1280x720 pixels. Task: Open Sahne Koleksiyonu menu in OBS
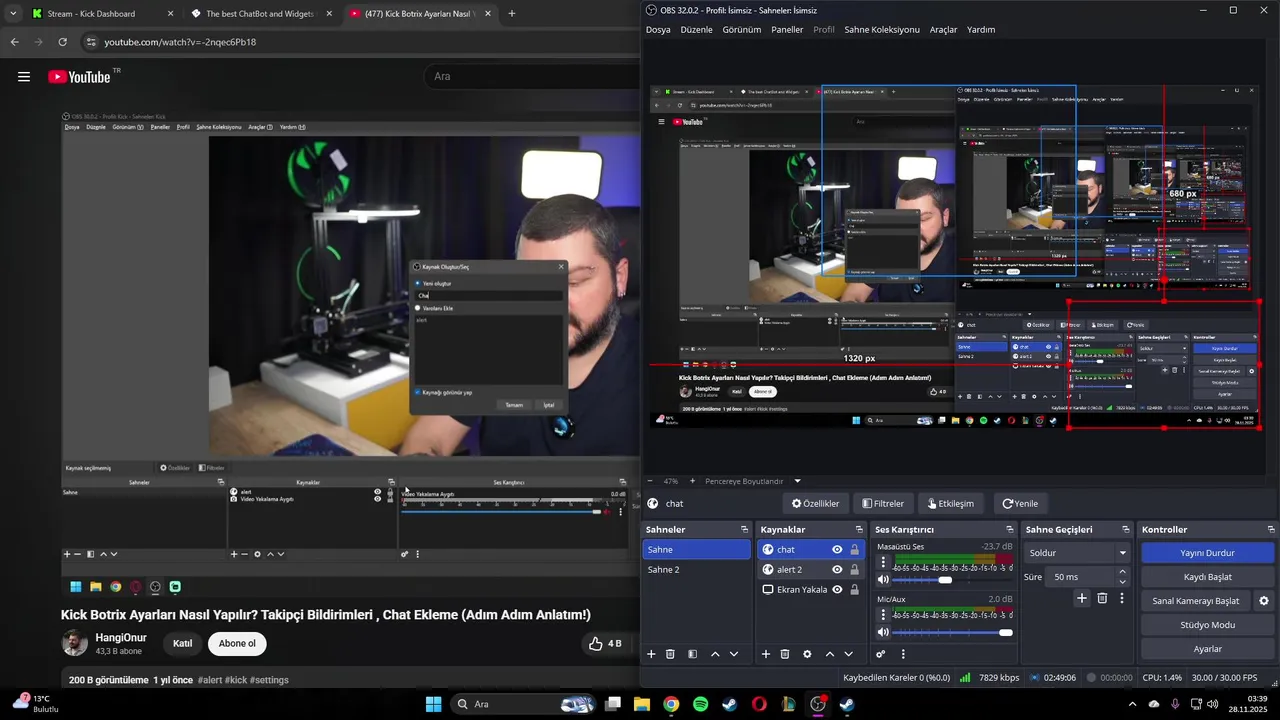click(882, 30)
